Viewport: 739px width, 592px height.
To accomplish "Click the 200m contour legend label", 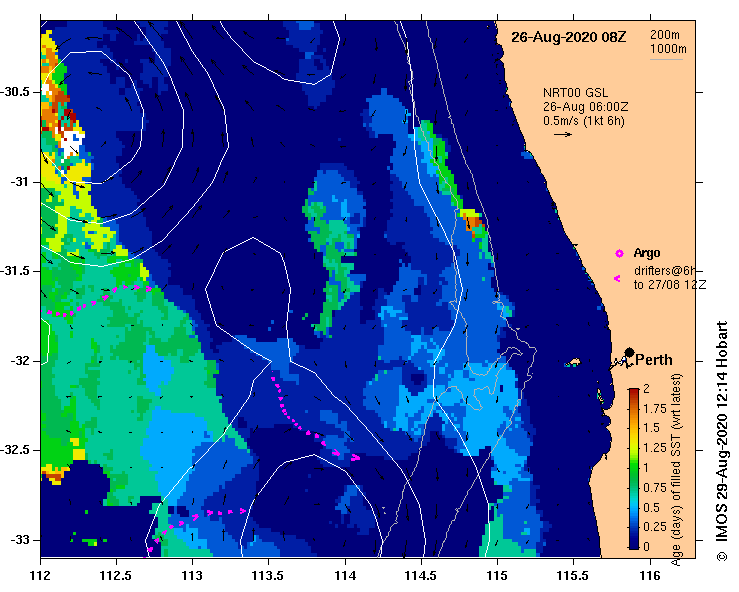I will pyautogui.click(x=665, y=35).
